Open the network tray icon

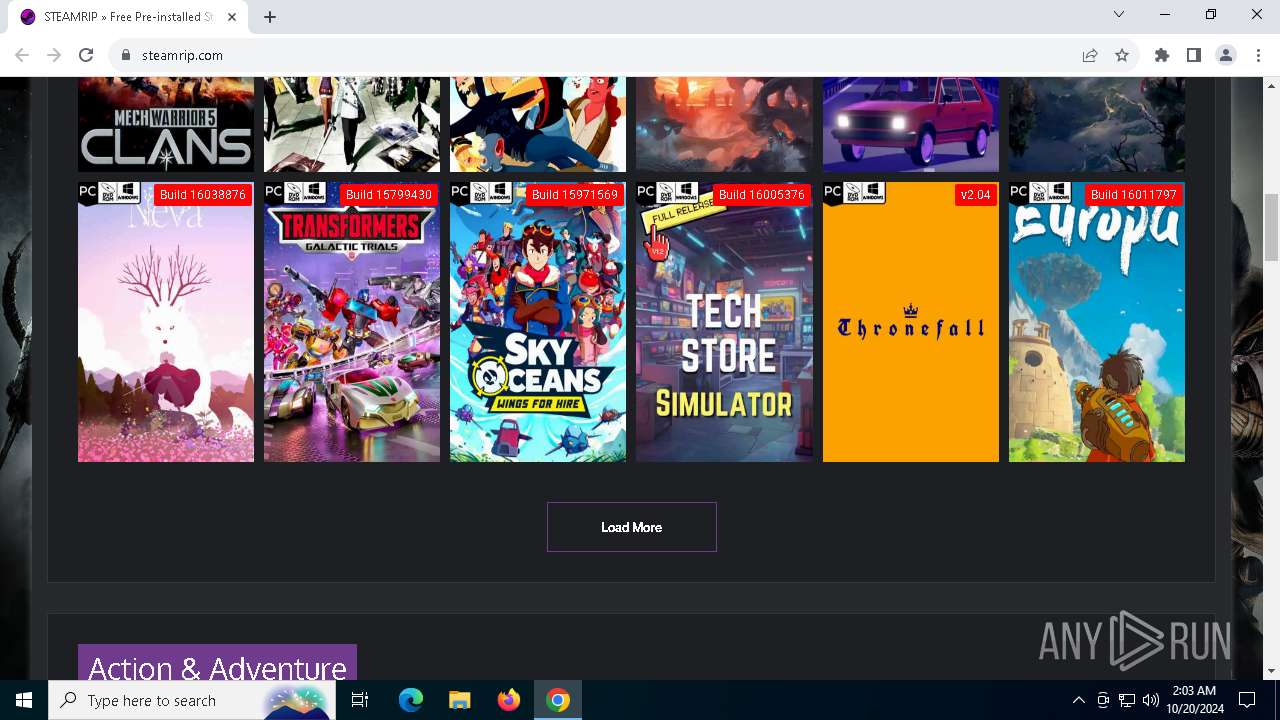click(1127, 700)
